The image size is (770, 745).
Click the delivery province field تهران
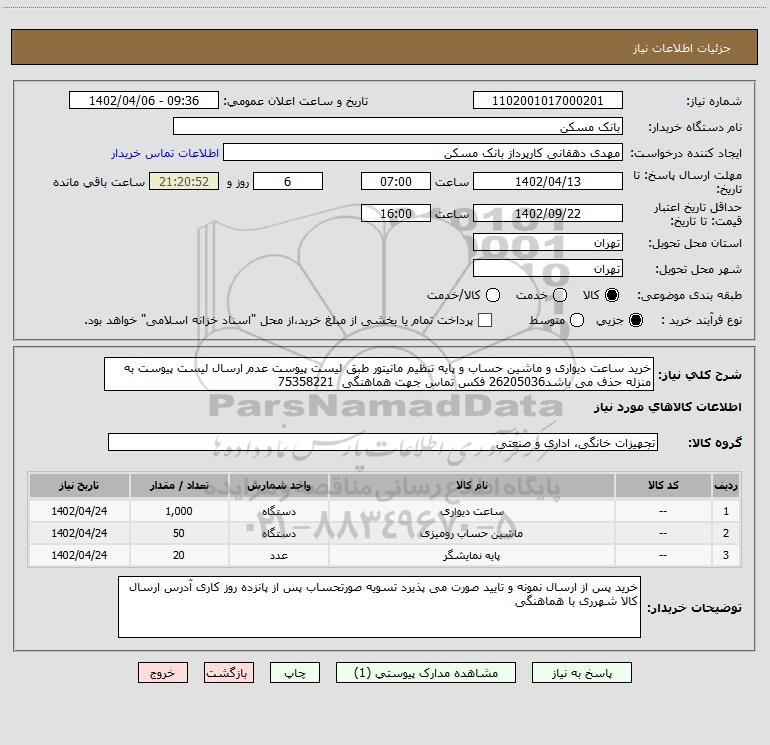pyautogui.click(x=548, y=243)
